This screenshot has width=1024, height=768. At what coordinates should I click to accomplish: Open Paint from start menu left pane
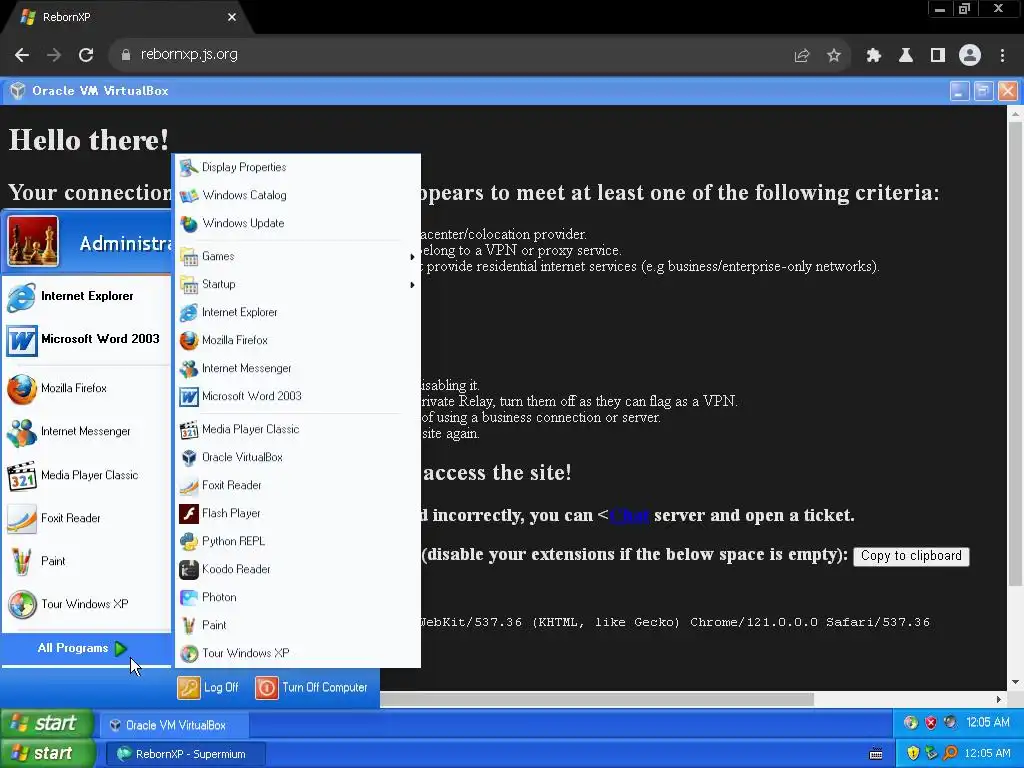(86, 562)
